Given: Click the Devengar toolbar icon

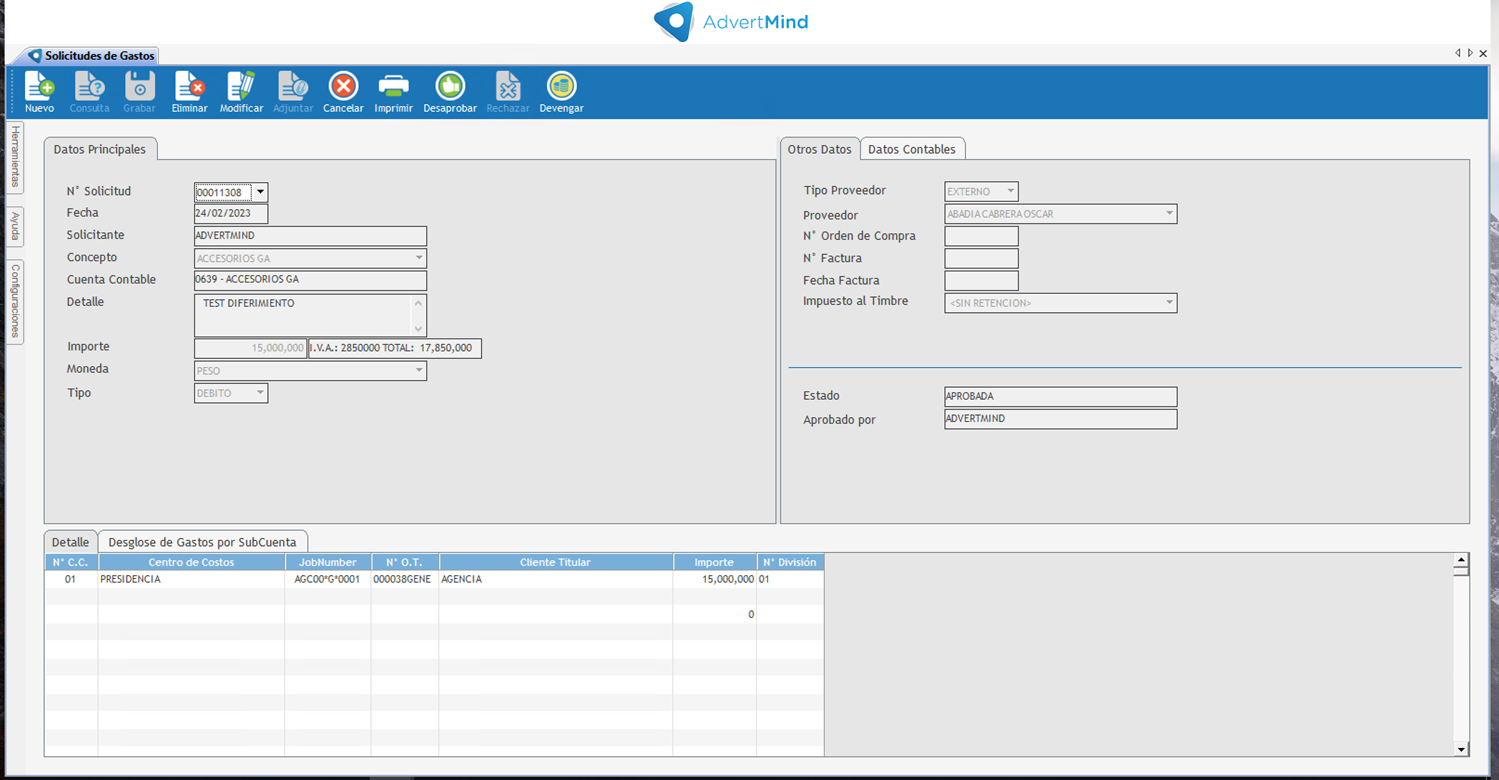Looking at the screenshot, I should coord(561,92).
